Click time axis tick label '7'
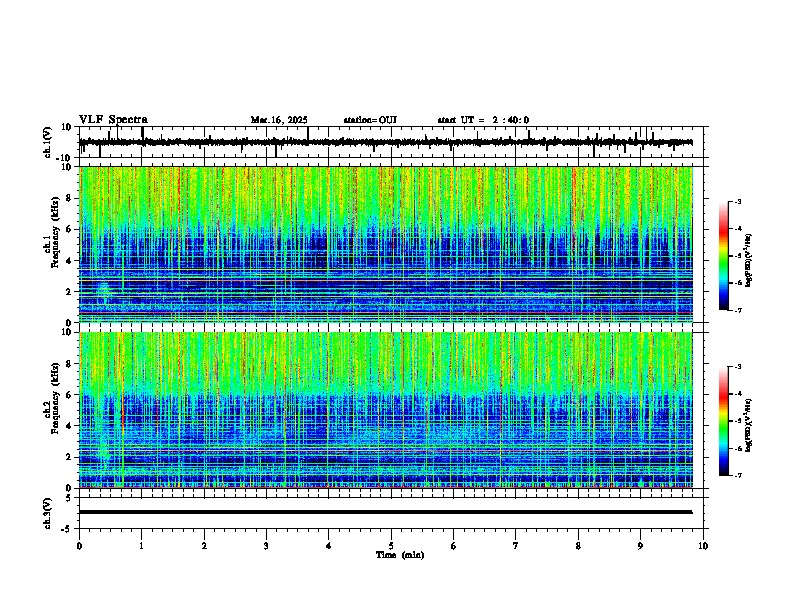This screenshot has height=612, width=792. 516,546
